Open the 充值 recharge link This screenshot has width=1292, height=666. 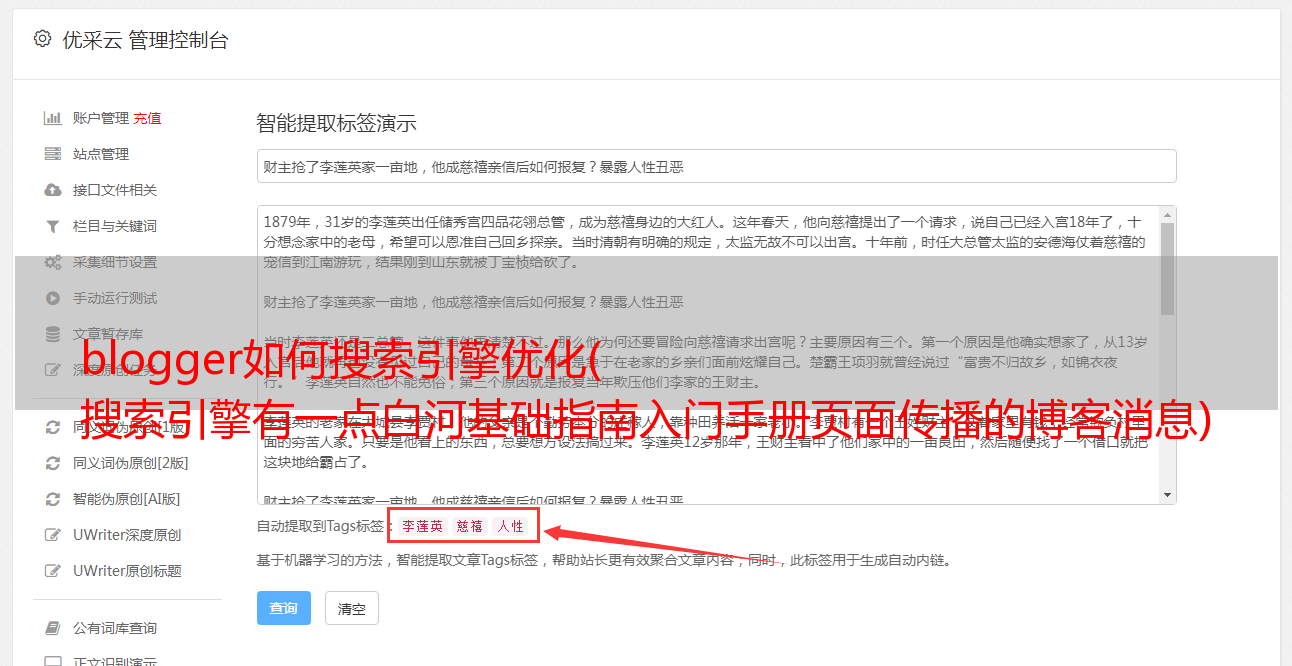tap(147, 118)
